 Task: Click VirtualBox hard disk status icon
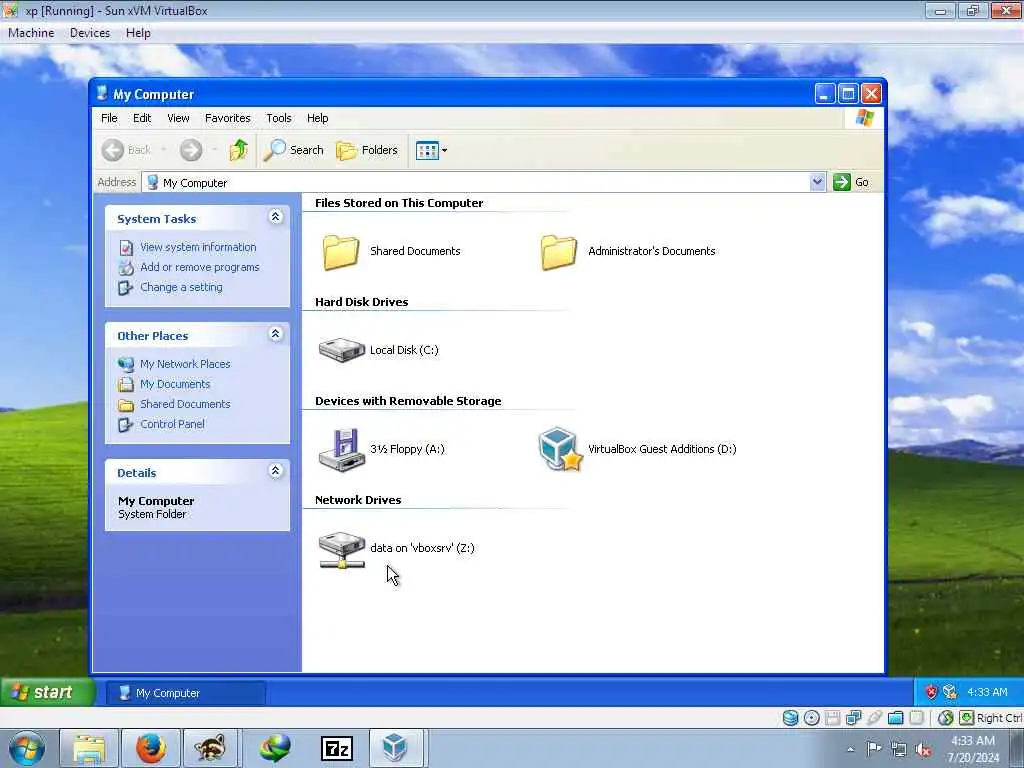(x=790, y=718)
